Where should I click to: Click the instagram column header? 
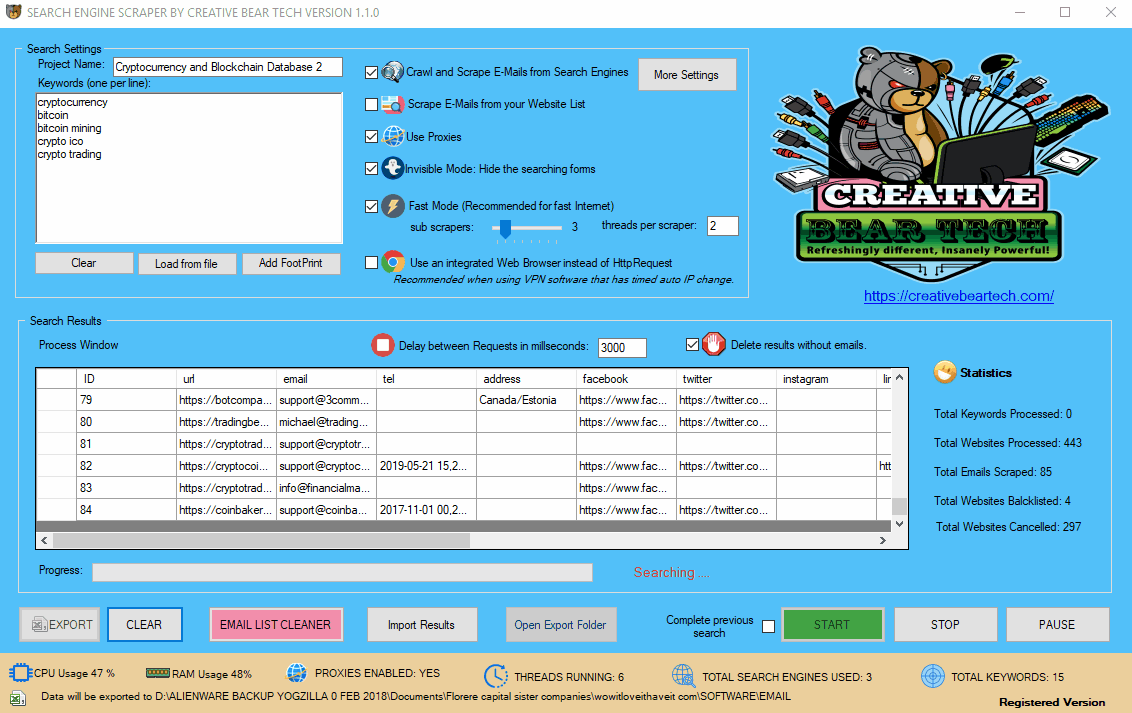[x=827, y=379]
